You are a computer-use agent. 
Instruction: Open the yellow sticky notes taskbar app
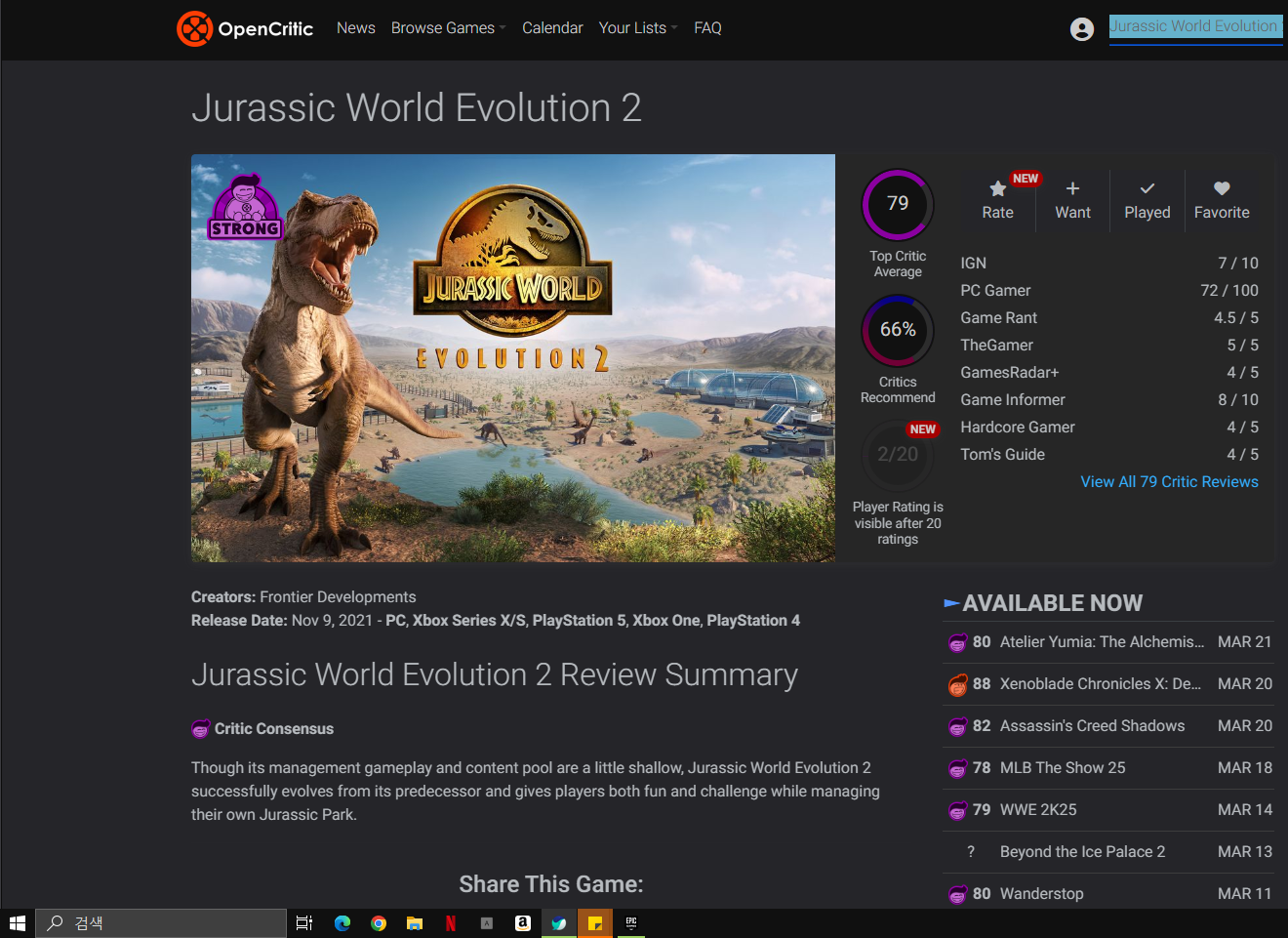[595, 923]
